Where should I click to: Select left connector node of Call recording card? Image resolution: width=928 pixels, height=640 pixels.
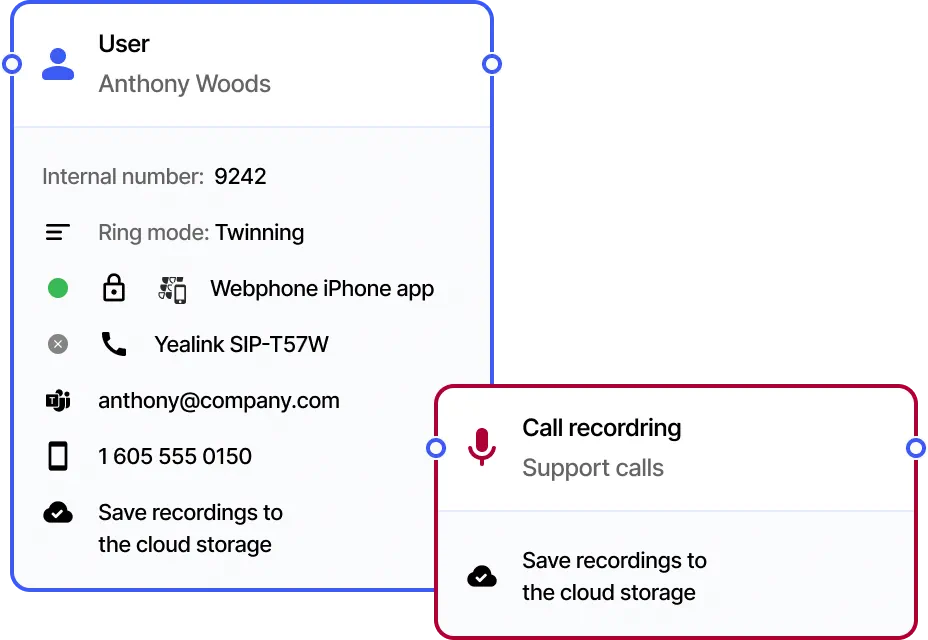[436, 448]
